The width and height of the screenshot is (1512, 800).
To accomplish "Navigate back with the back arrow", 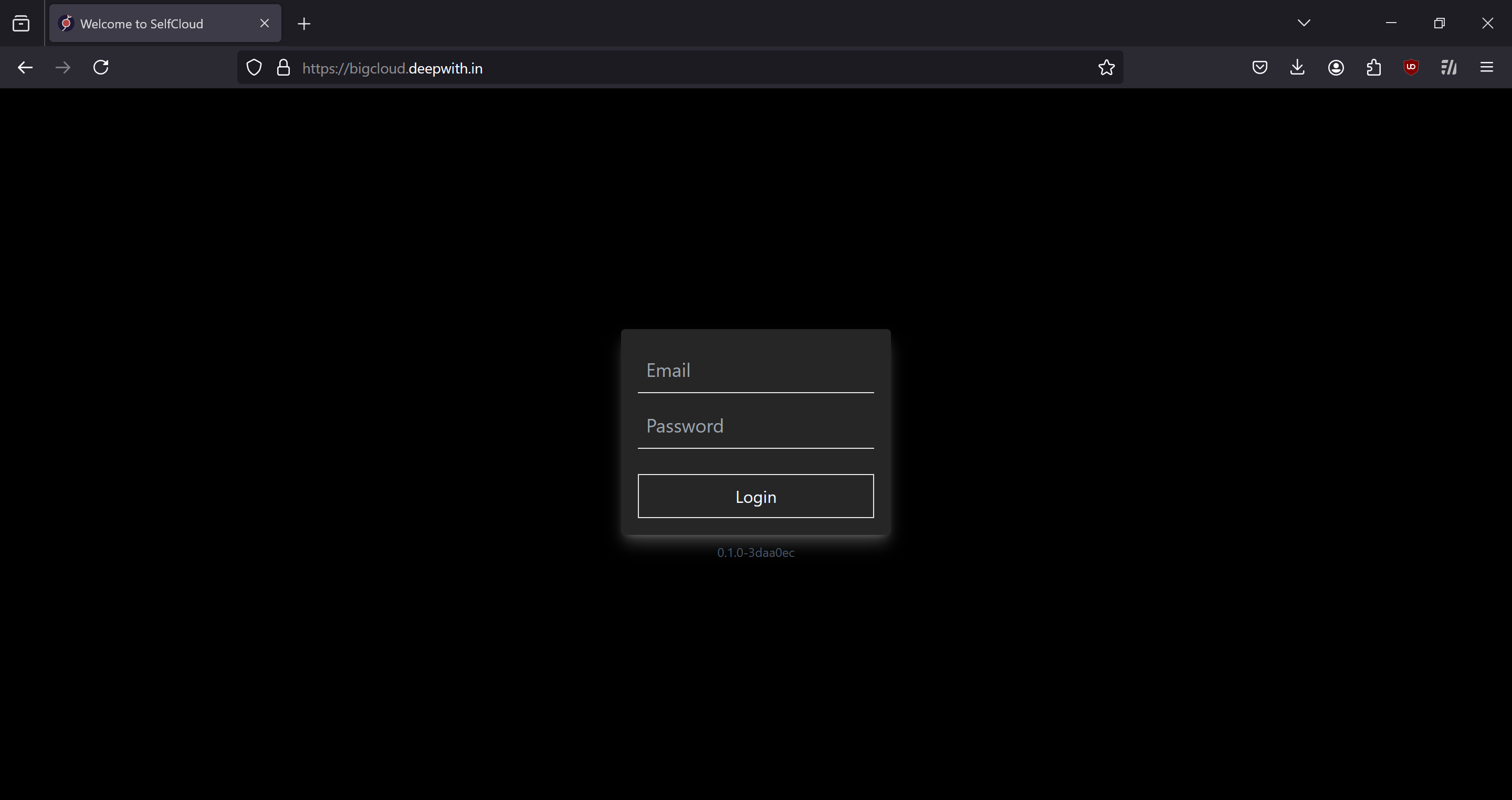I will click(x=25, y=67).
